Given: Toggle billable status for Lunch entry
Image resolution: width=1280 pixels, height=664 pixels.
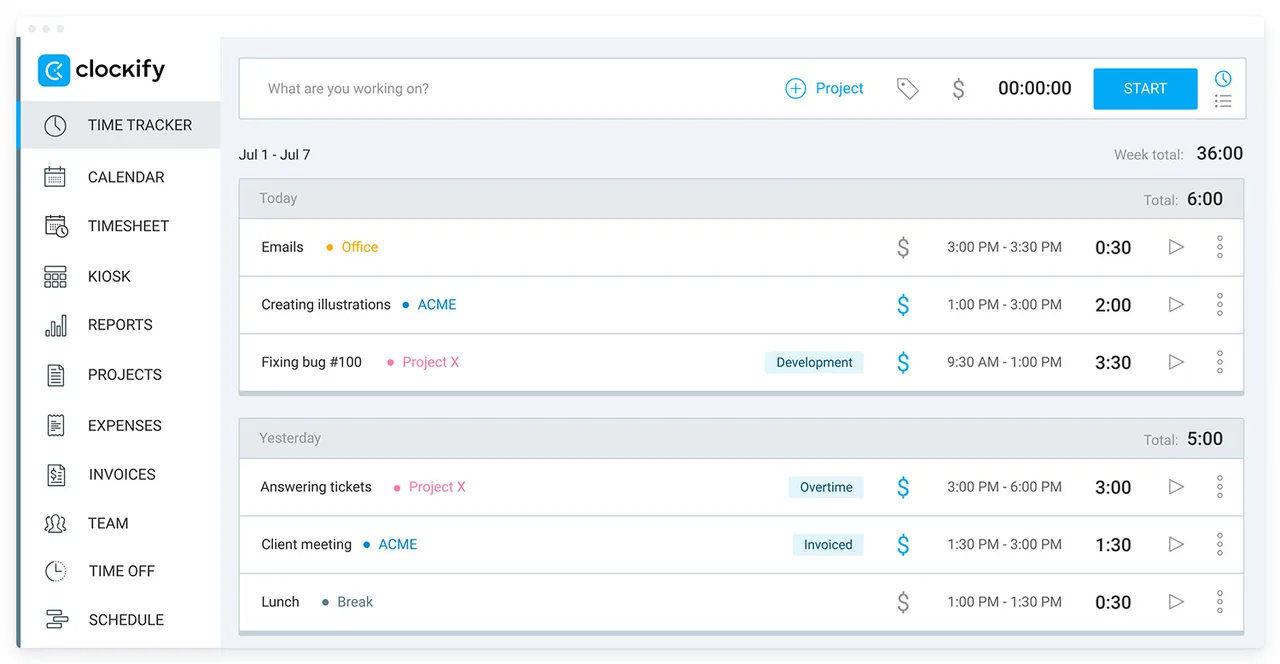Looking at the screenshot, I should [x=903, y=602].
